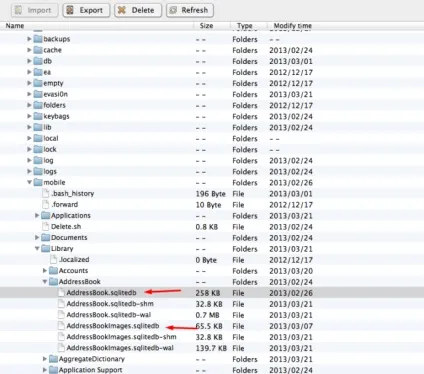
Task: Click the AddressBook.sqlitedb file icon
Action: tap(61, 293)
